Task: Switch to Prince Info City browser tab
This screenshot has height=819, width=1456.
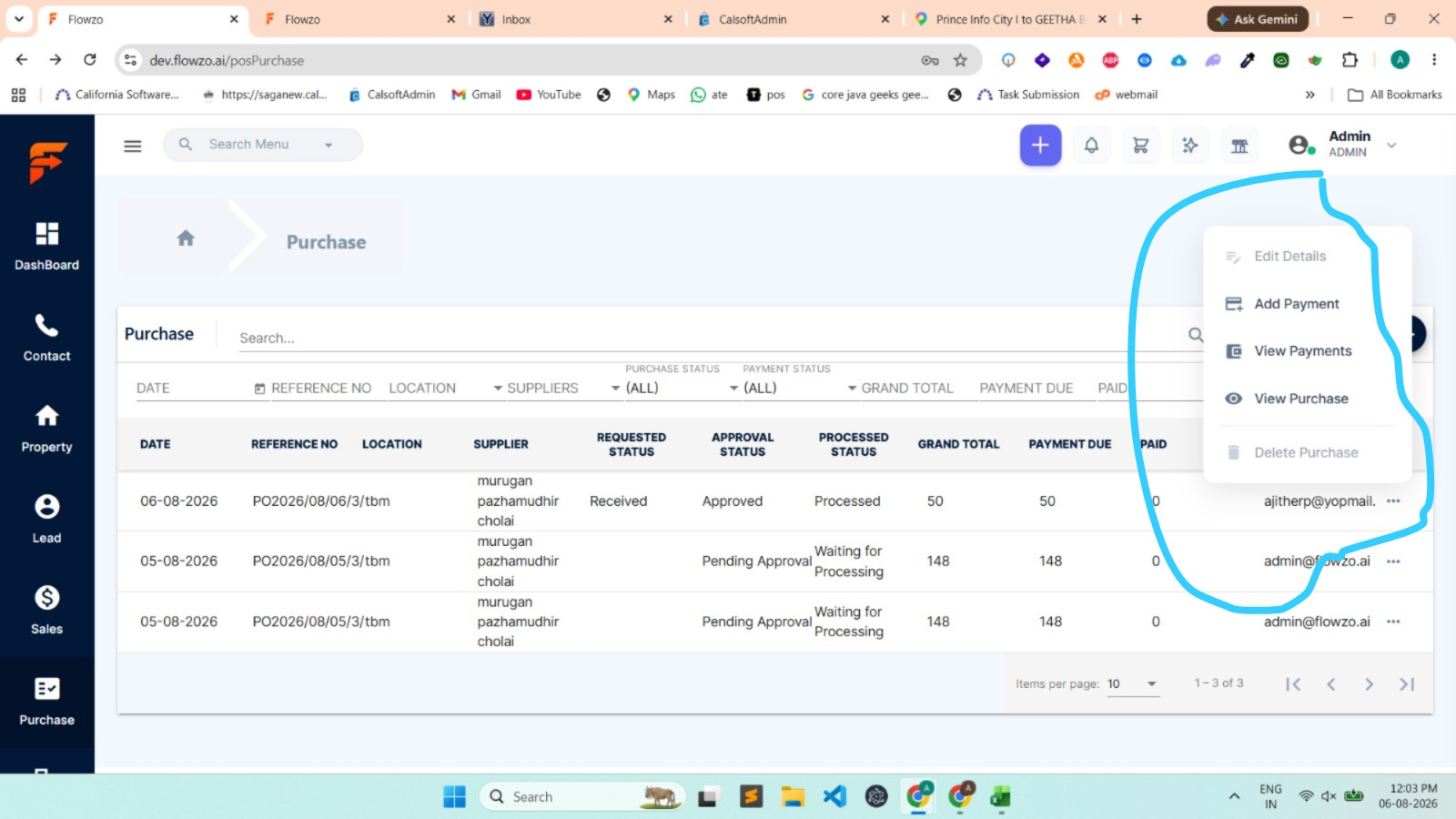Action: [x=1010, y=19]
